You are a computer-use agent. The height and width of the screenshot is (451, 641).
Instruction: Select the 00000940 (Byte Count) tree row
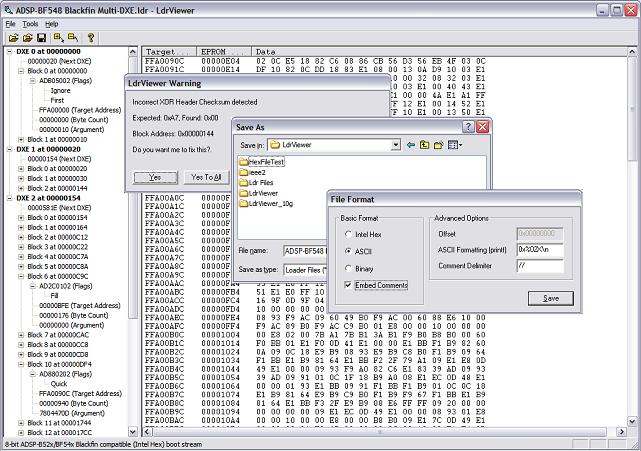[x=74, y=404]
